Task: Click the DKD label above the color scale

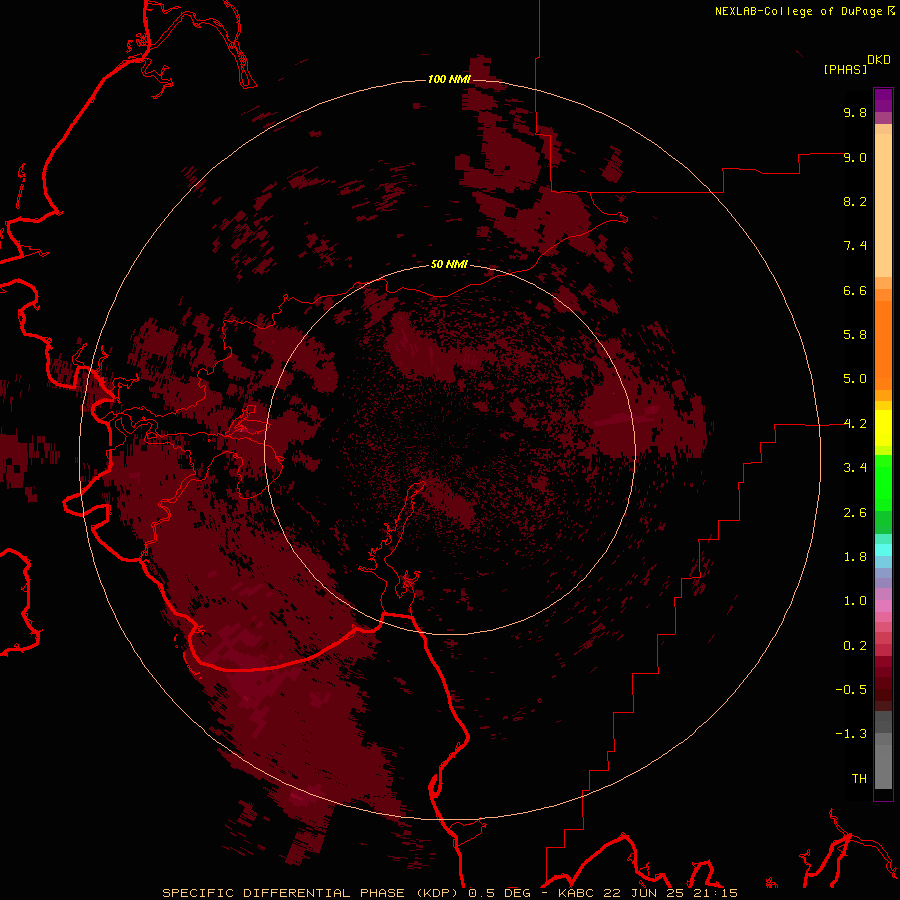Action: point(879,60)
